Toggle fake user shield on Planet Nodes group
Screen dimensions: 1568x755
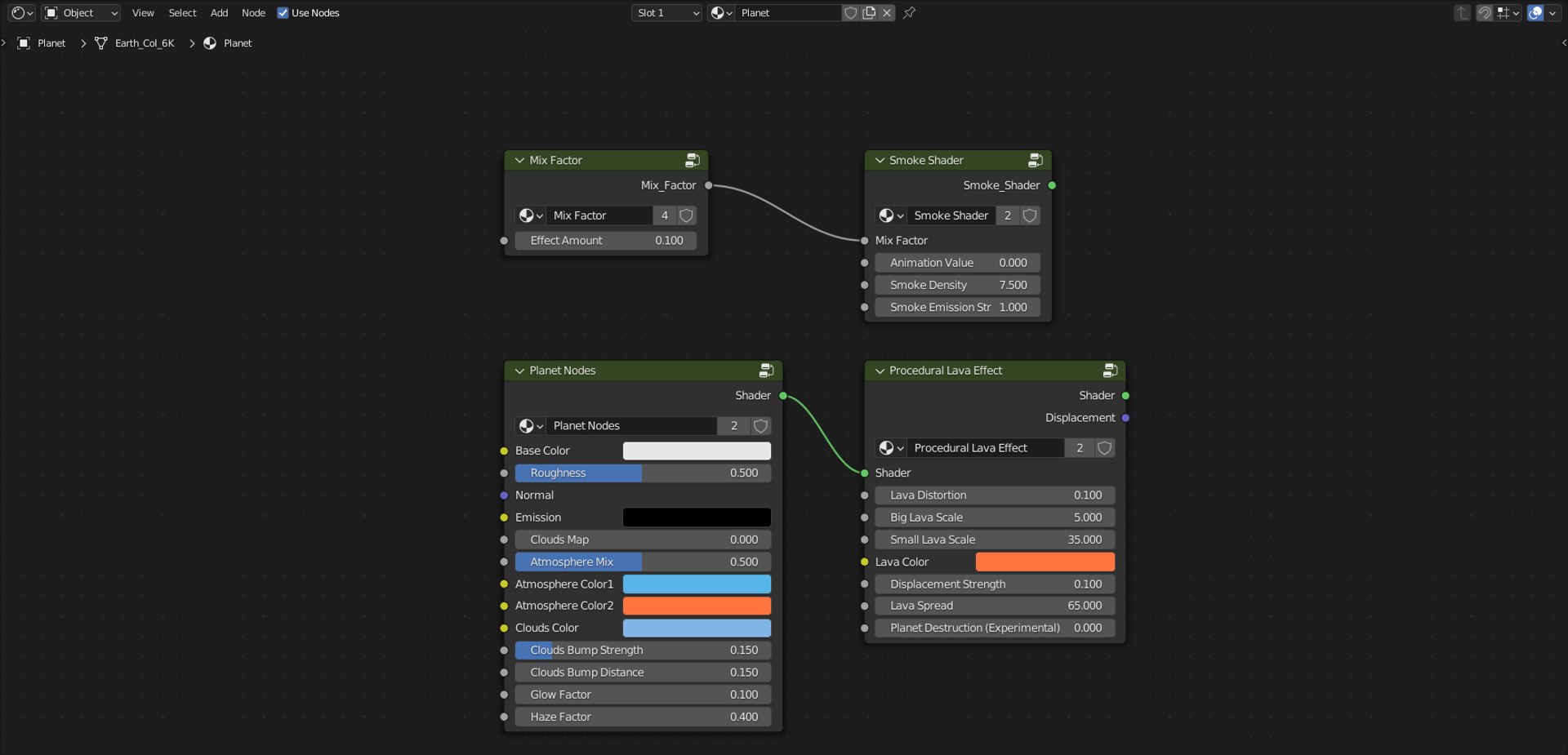click(760, 426)
